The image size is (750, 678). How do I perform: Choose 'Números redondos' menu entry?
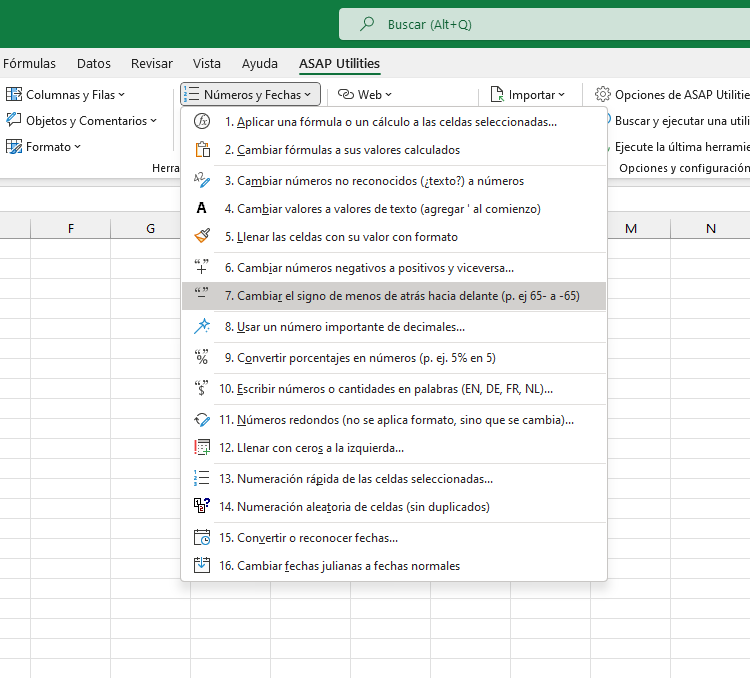[x=394, y=420]
